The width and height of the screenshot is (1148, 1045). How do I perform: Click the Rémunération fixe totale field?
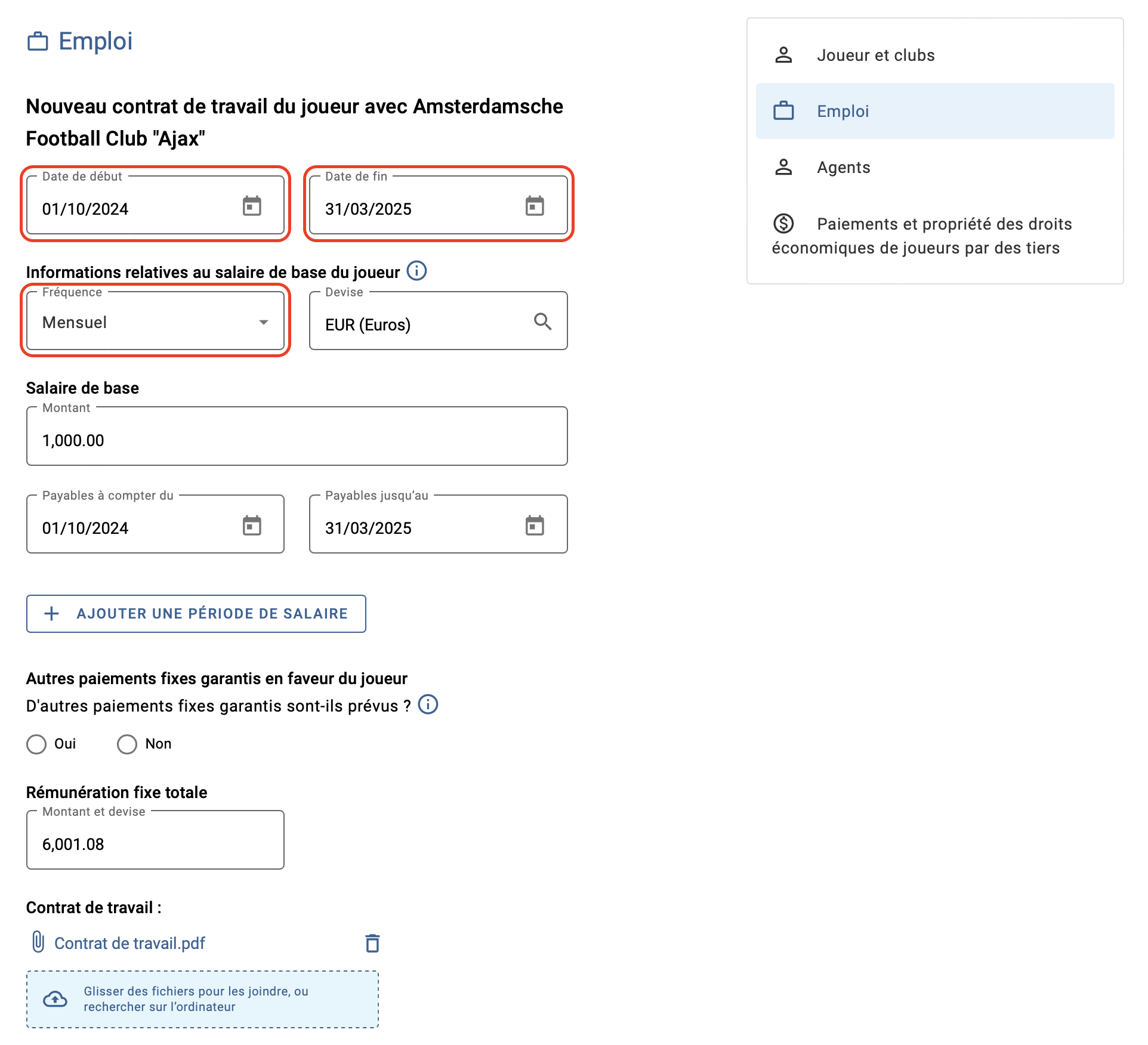(x=156, y=840)
